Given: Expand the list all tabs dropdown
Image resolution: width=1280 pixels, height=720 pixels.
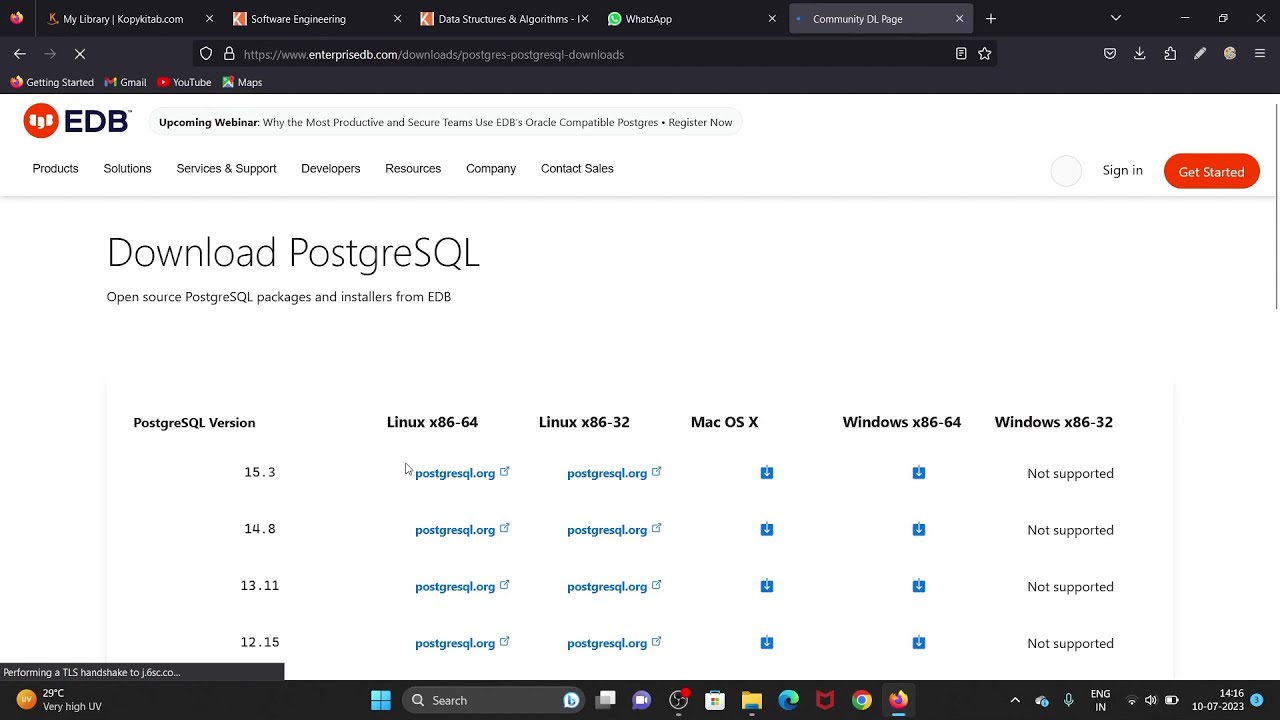Looking at the screenshot, I should 1116,18.
